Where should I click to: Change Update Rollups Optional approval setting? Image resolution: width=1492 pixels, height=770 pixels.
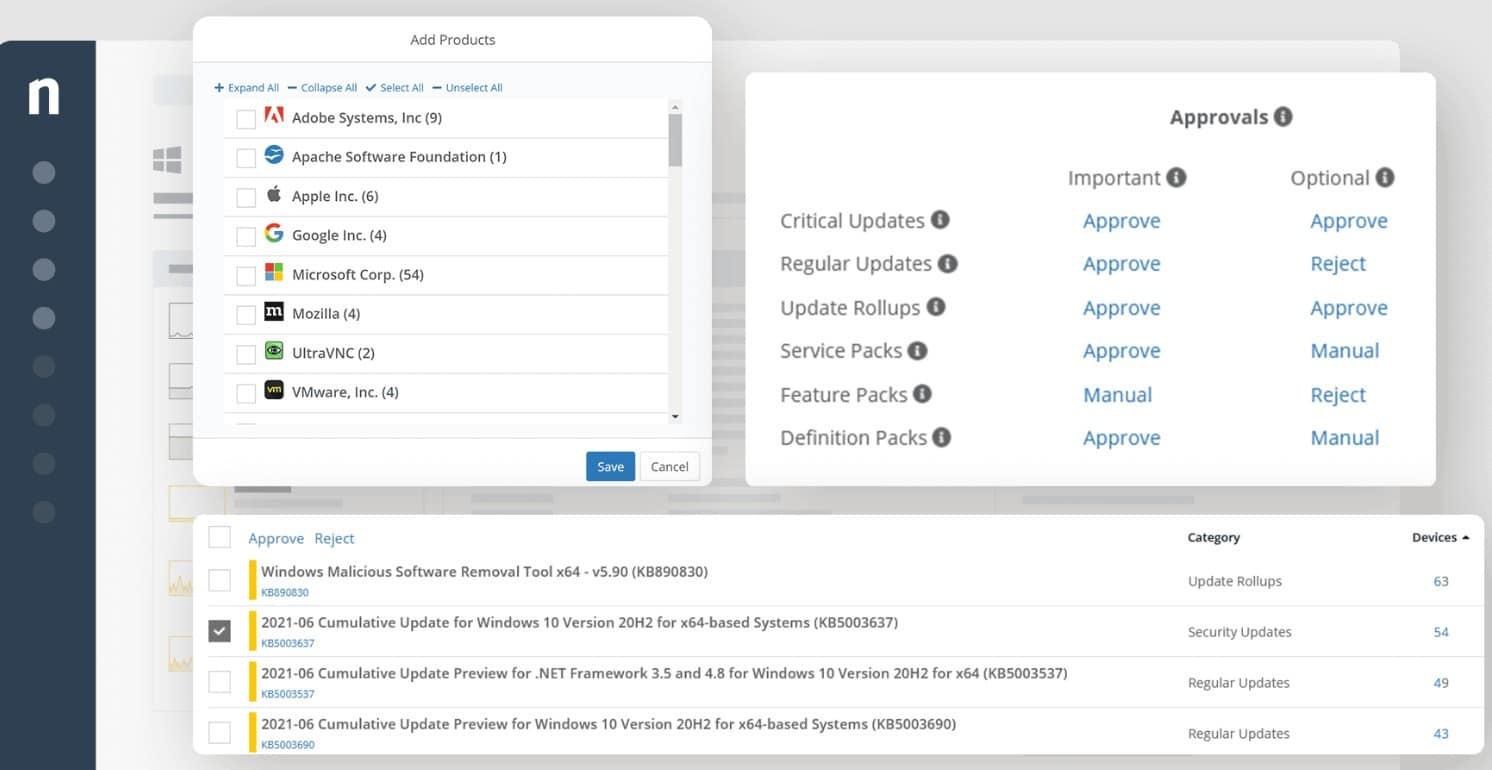click(1349, 308)
